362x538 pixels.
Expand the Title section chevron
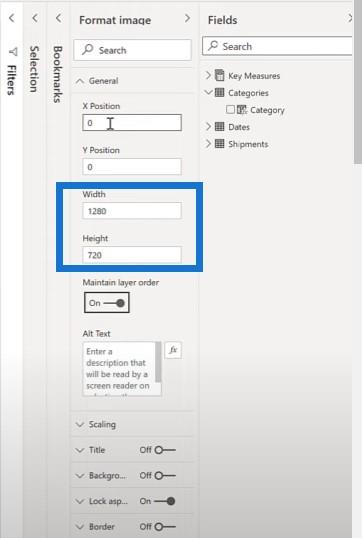[x=80, y=450]
